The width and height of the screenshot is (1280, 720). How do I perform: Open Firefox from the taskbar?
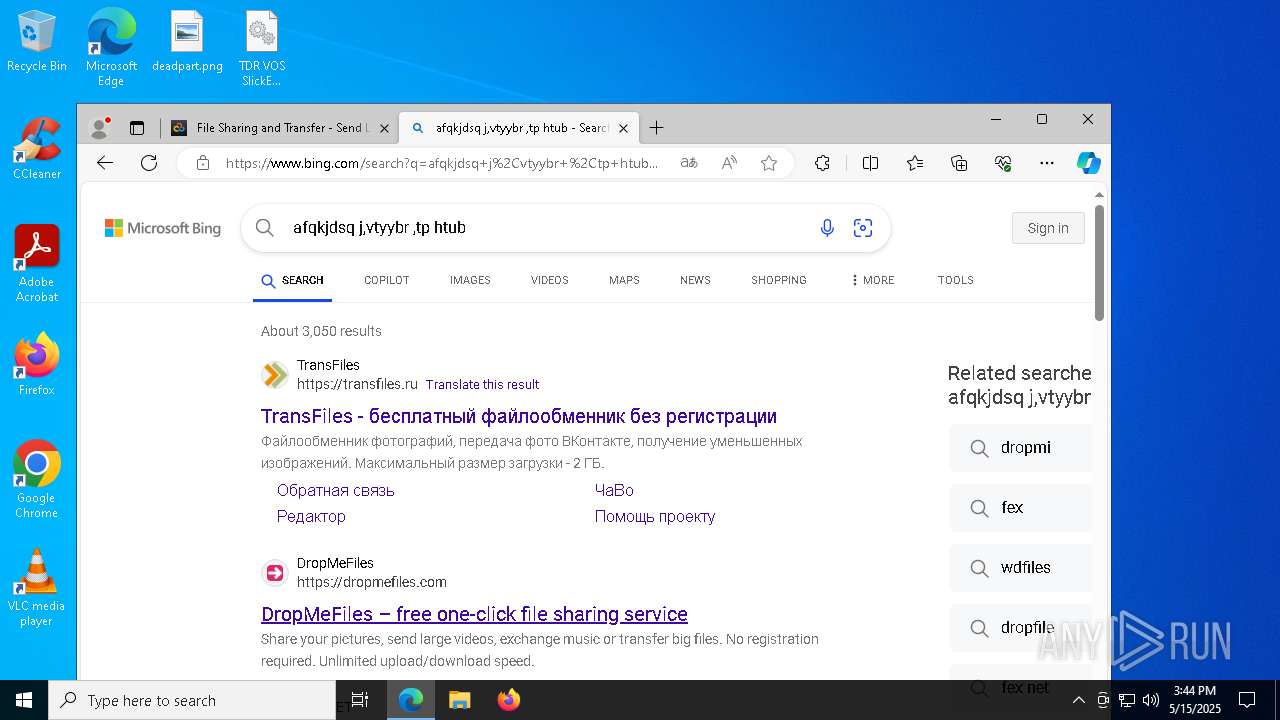click(509, 700)
